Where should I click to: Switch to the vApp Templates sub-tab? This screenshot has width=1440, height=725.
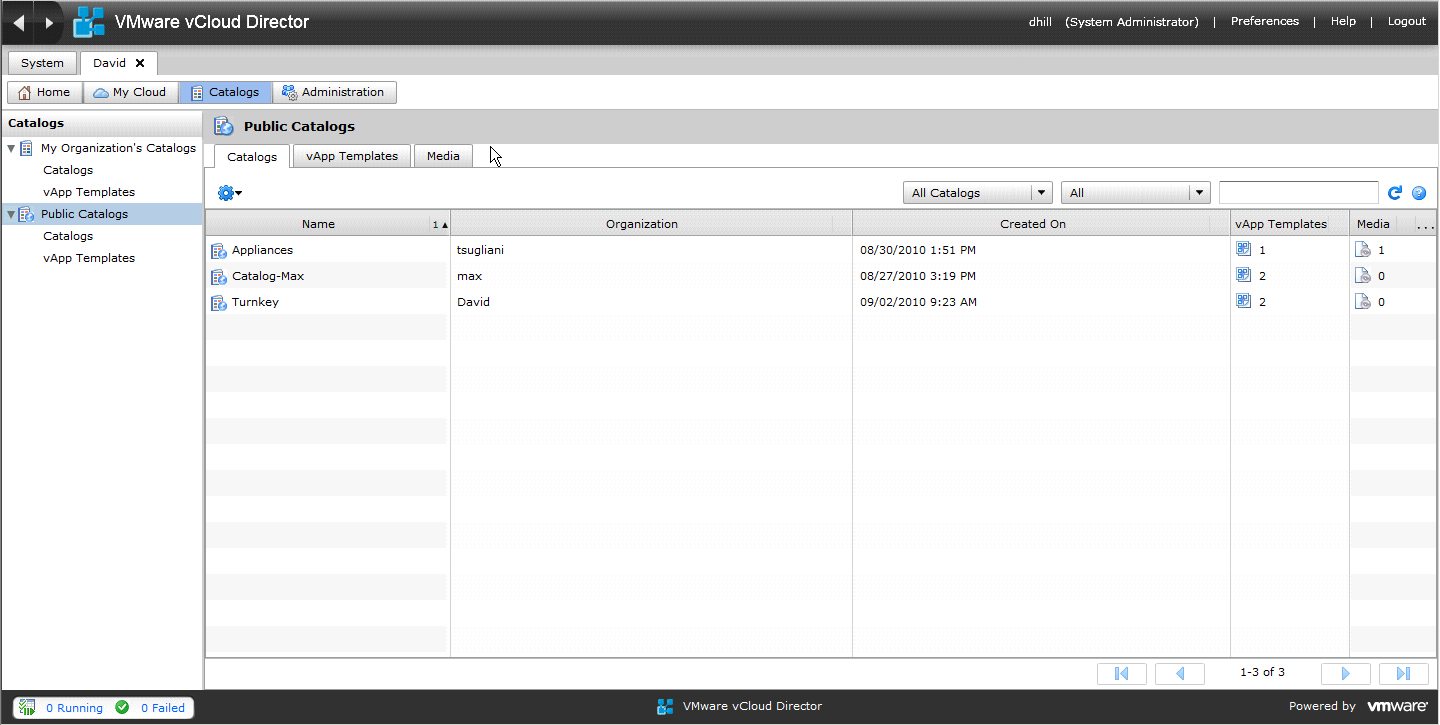pos(352,156)
